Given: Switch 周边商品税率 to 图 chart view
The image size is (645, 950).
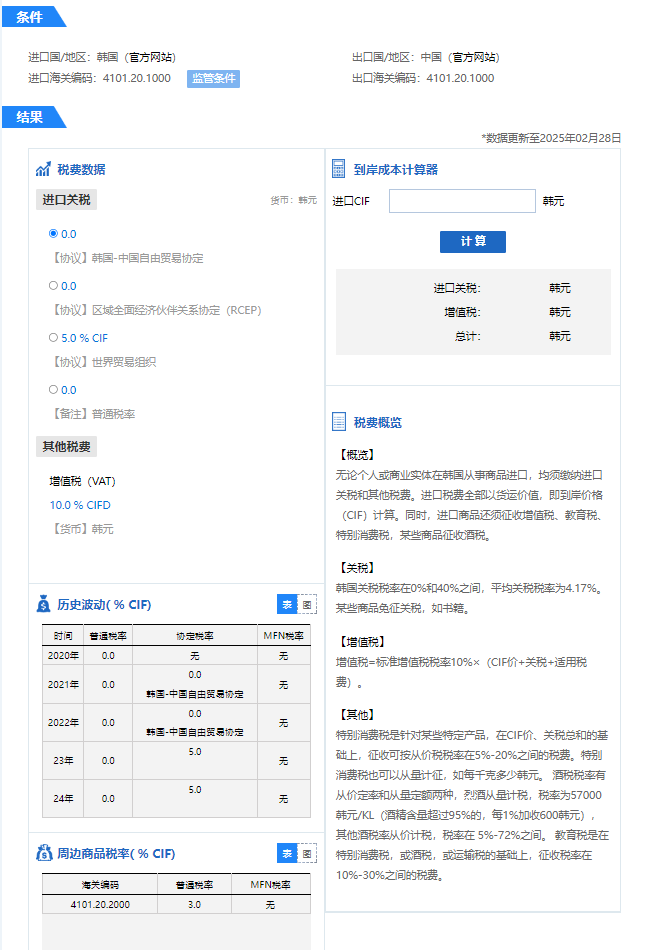Looking at the screenshot, I should pyautogui.click(x=307, y=853).
